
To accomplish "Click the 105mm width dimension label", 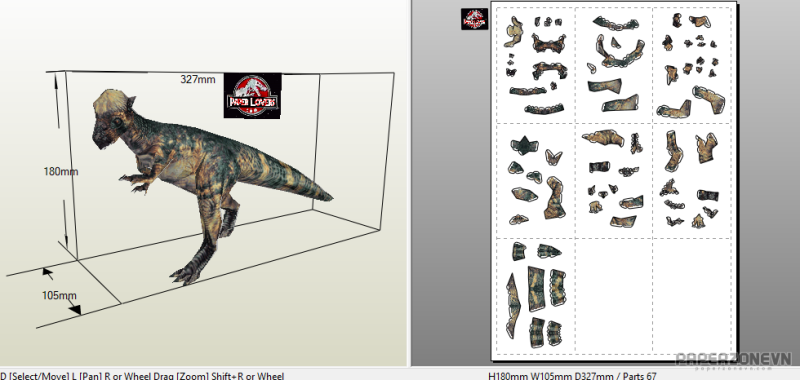I will click(x=59, y=295).
